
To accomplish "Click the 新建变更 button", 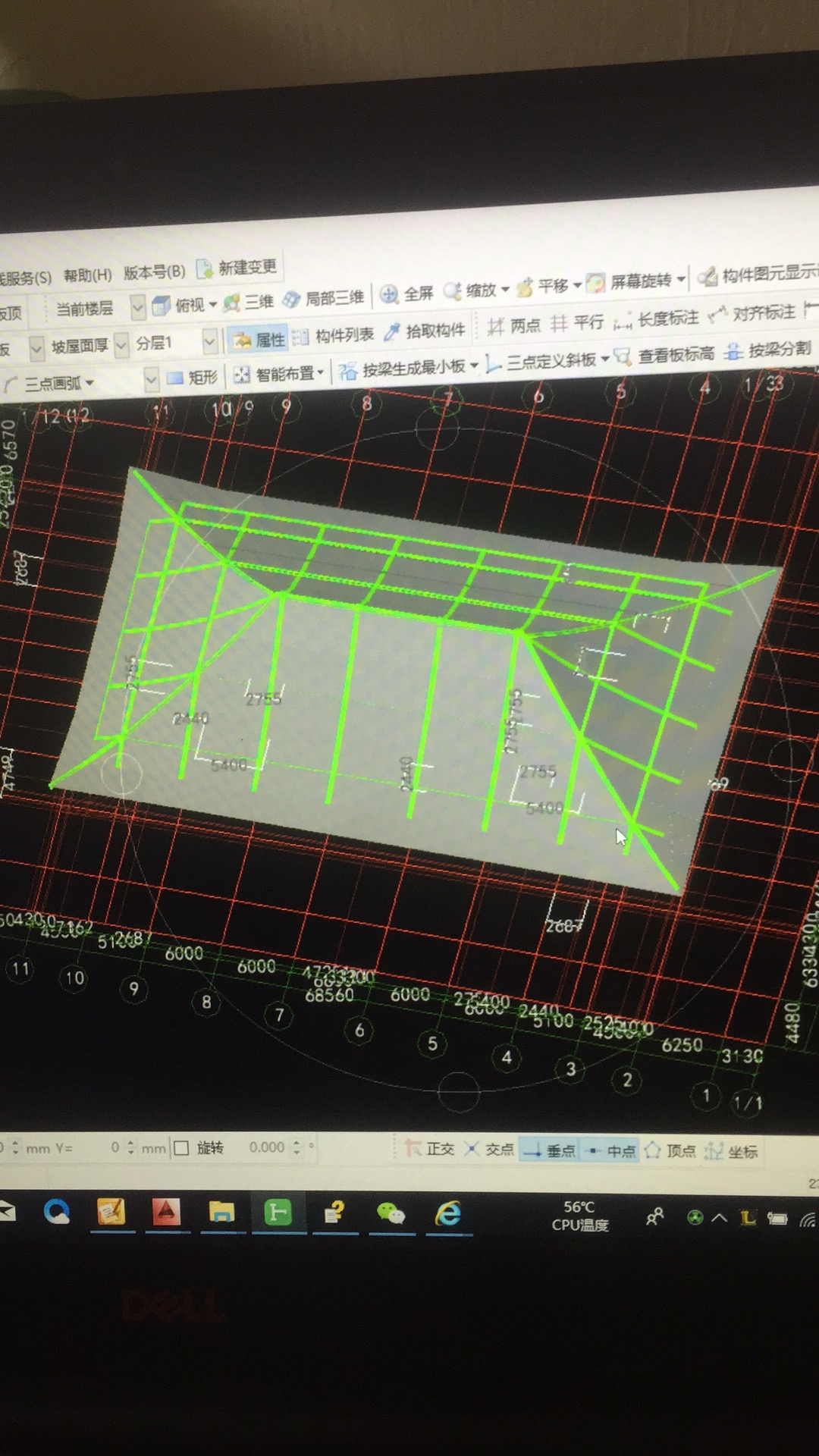I will 237,268.
